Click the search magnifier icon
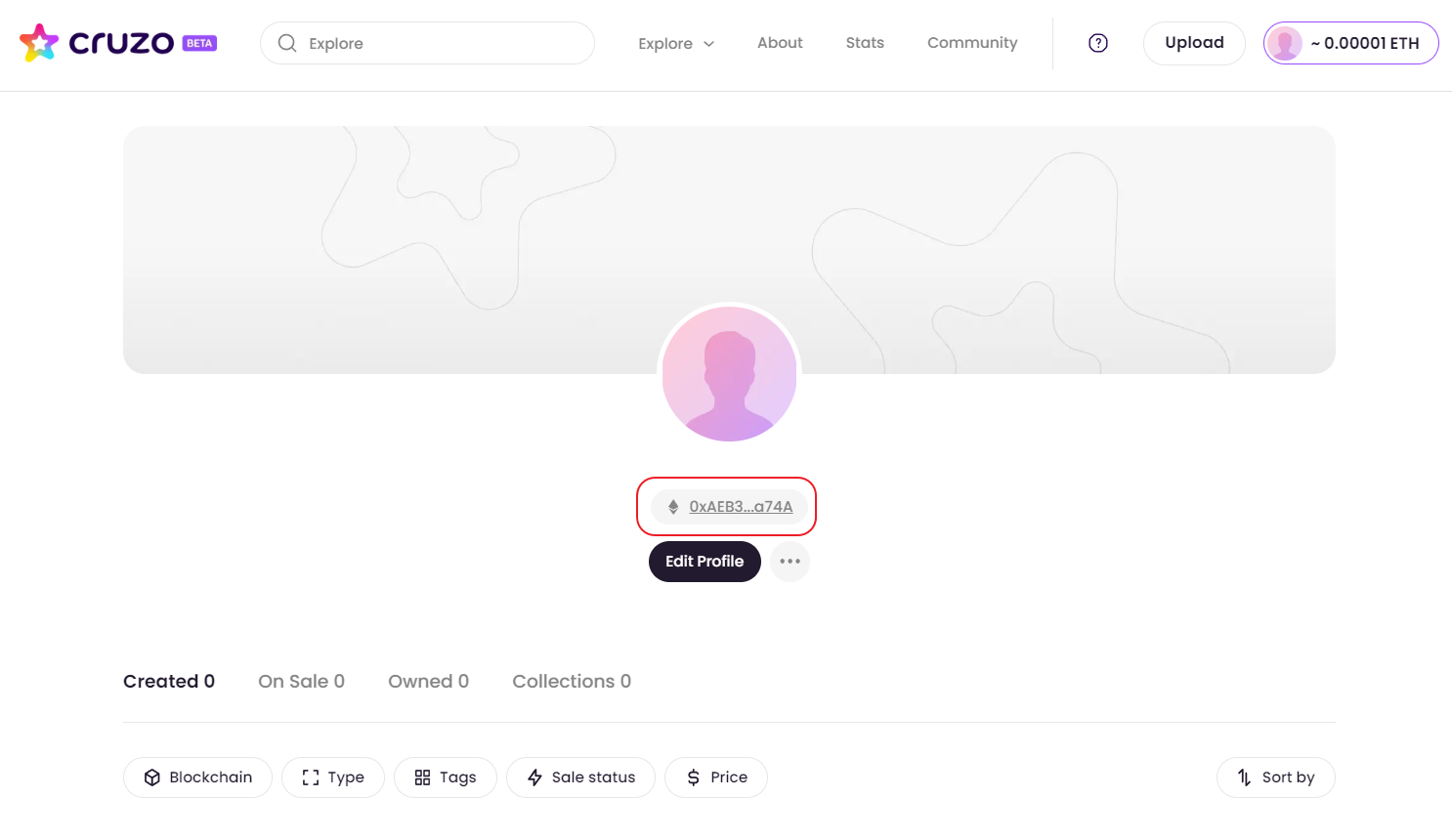This screenshot has height=840, width=1452. [x=287, y=43]
